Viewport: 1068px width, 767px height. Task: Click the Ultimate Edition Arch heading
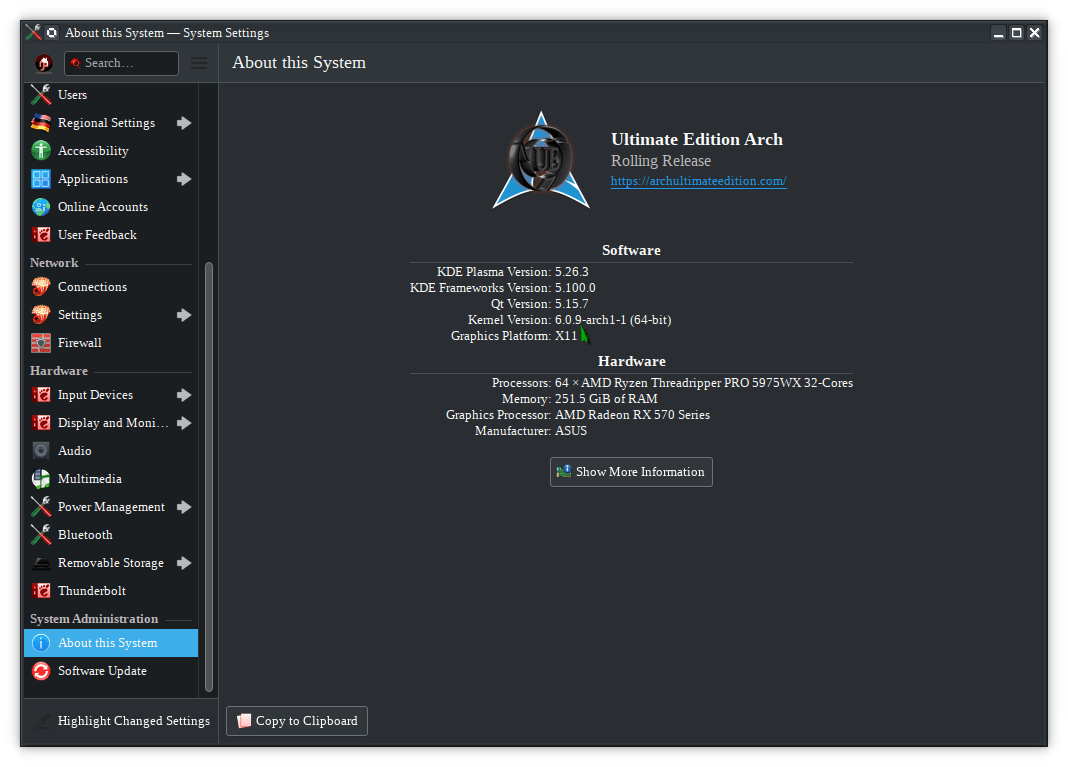coord(697,139)
